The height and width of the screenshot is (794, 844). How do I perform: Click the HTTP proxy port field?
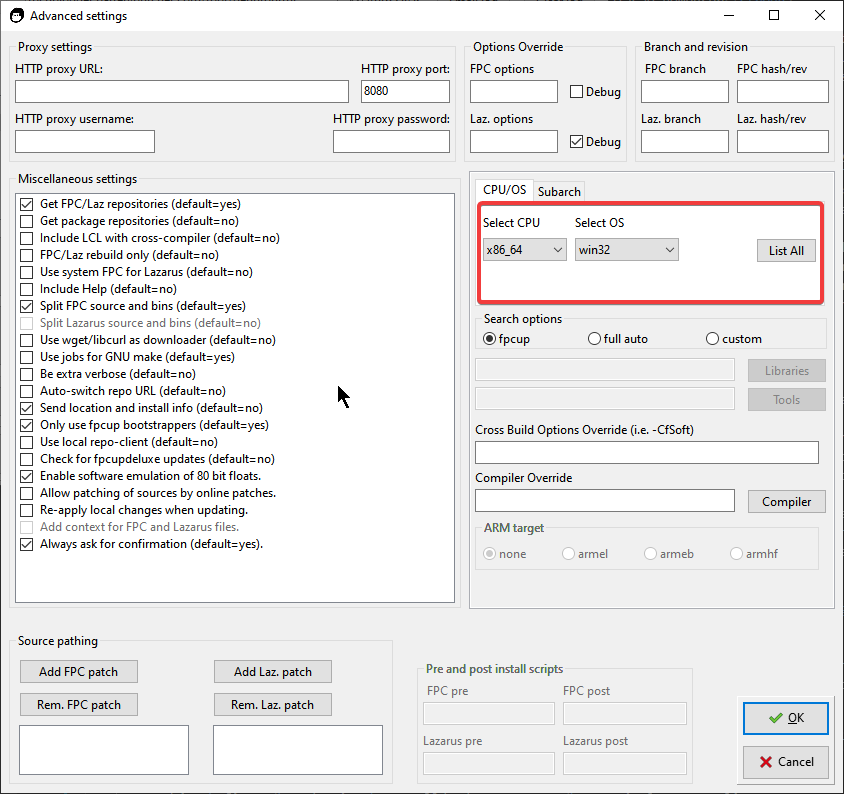point(405,92)
